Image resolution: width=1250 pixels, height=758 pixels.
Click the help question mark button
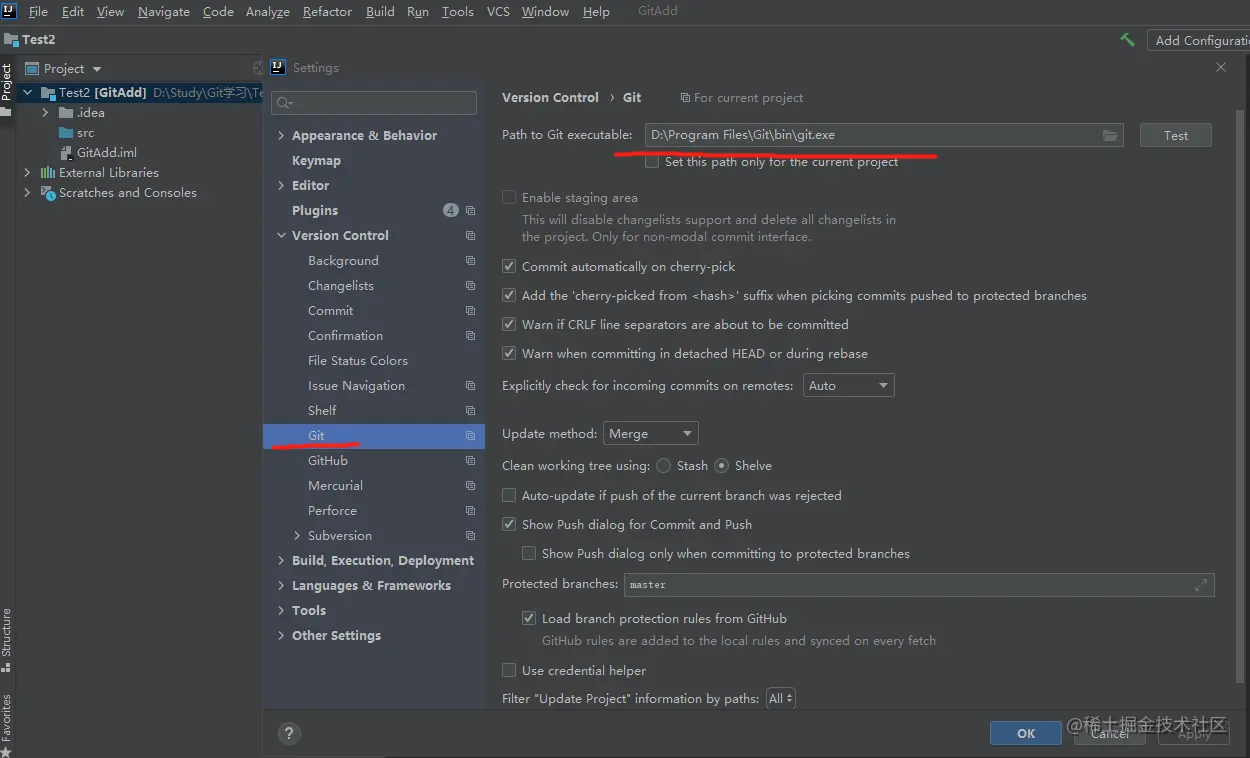click(288, 733)
